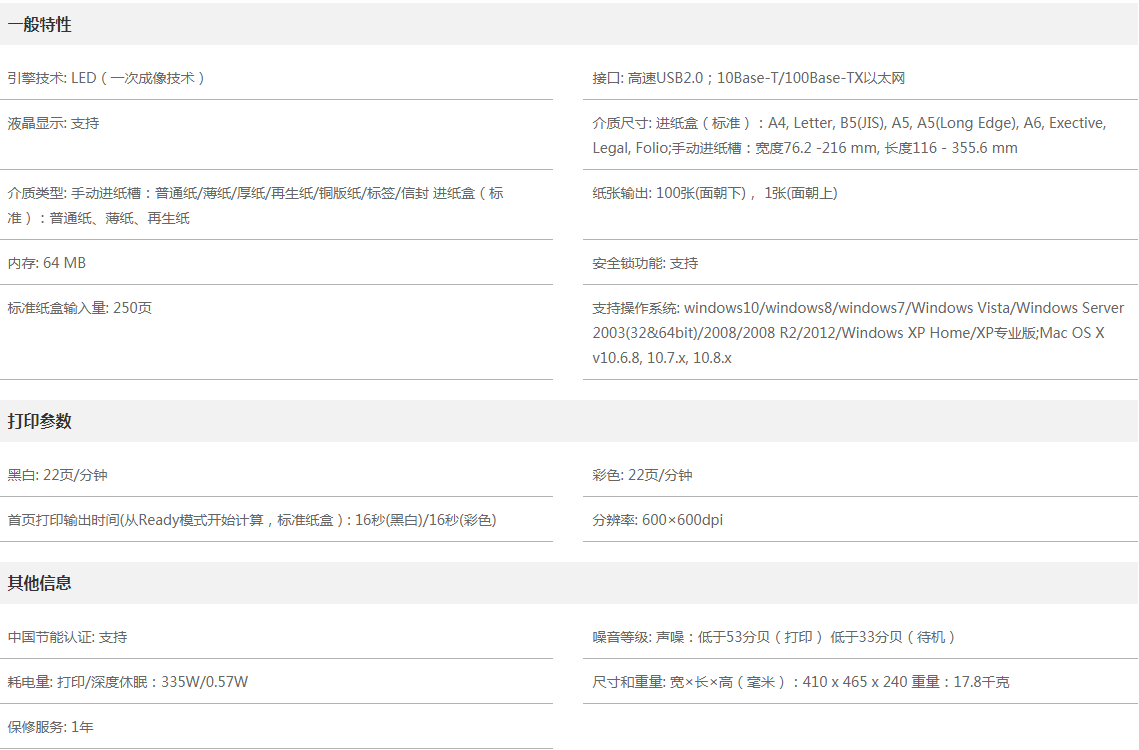1139x750 pixels.
Task: Click the 内存 64 MB entry
Action: pyautogui.click(x=47, y=263)
